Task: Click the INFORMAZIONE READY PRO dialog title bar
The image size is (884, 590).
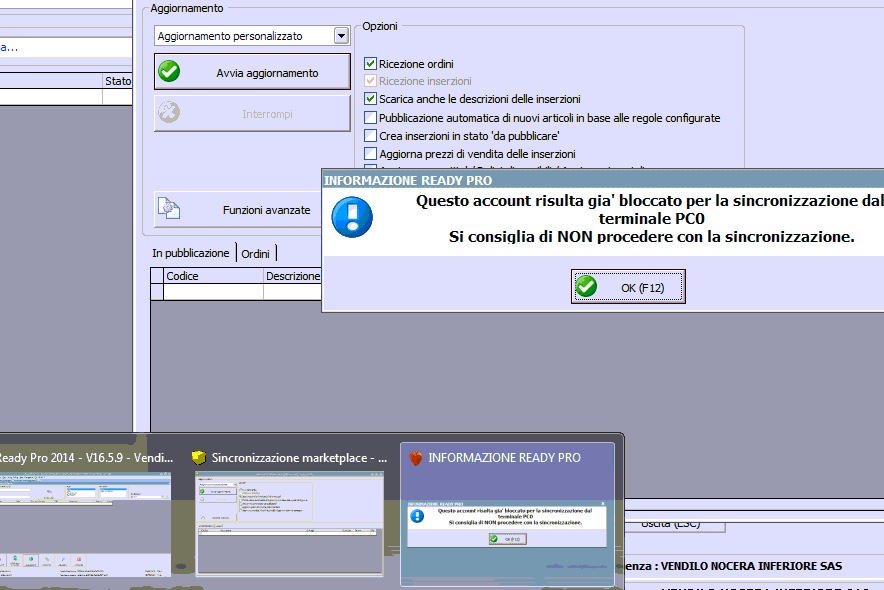Action: [x=603, y=180]
